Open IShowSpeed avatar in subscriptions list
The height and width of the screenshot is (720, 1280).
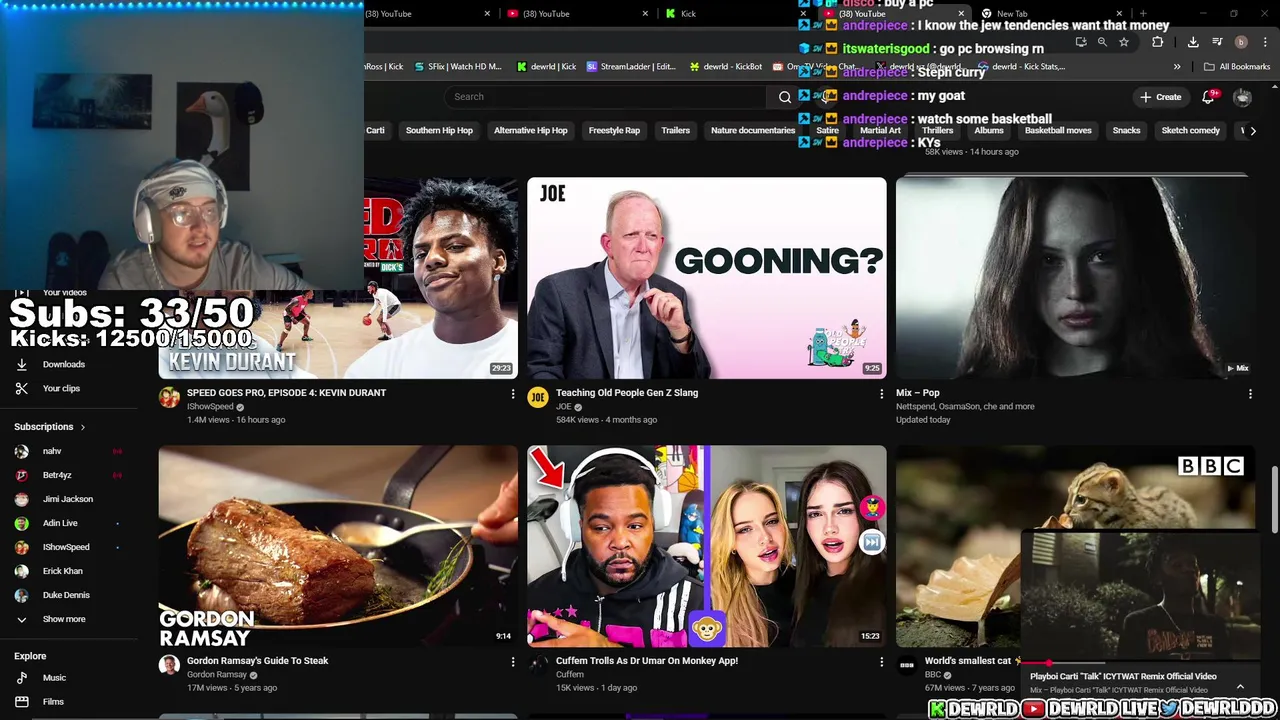coord(22,547)
